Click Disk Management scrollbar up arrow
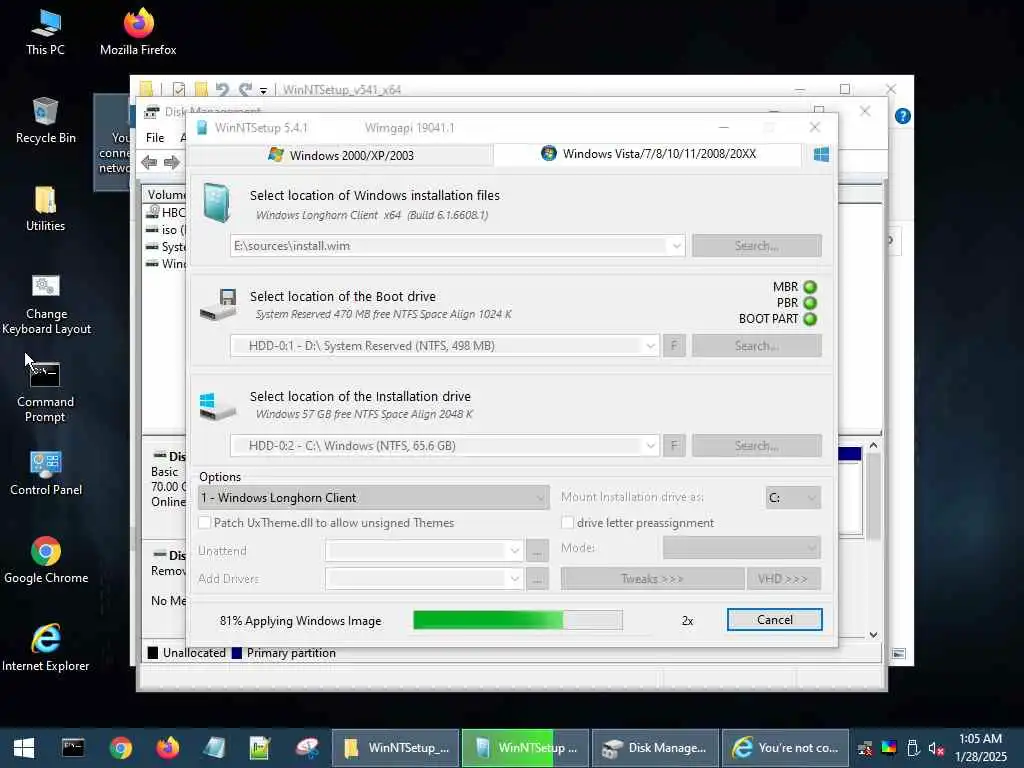The height and width of the screenshot is (768, 1024). pos(873,445)
